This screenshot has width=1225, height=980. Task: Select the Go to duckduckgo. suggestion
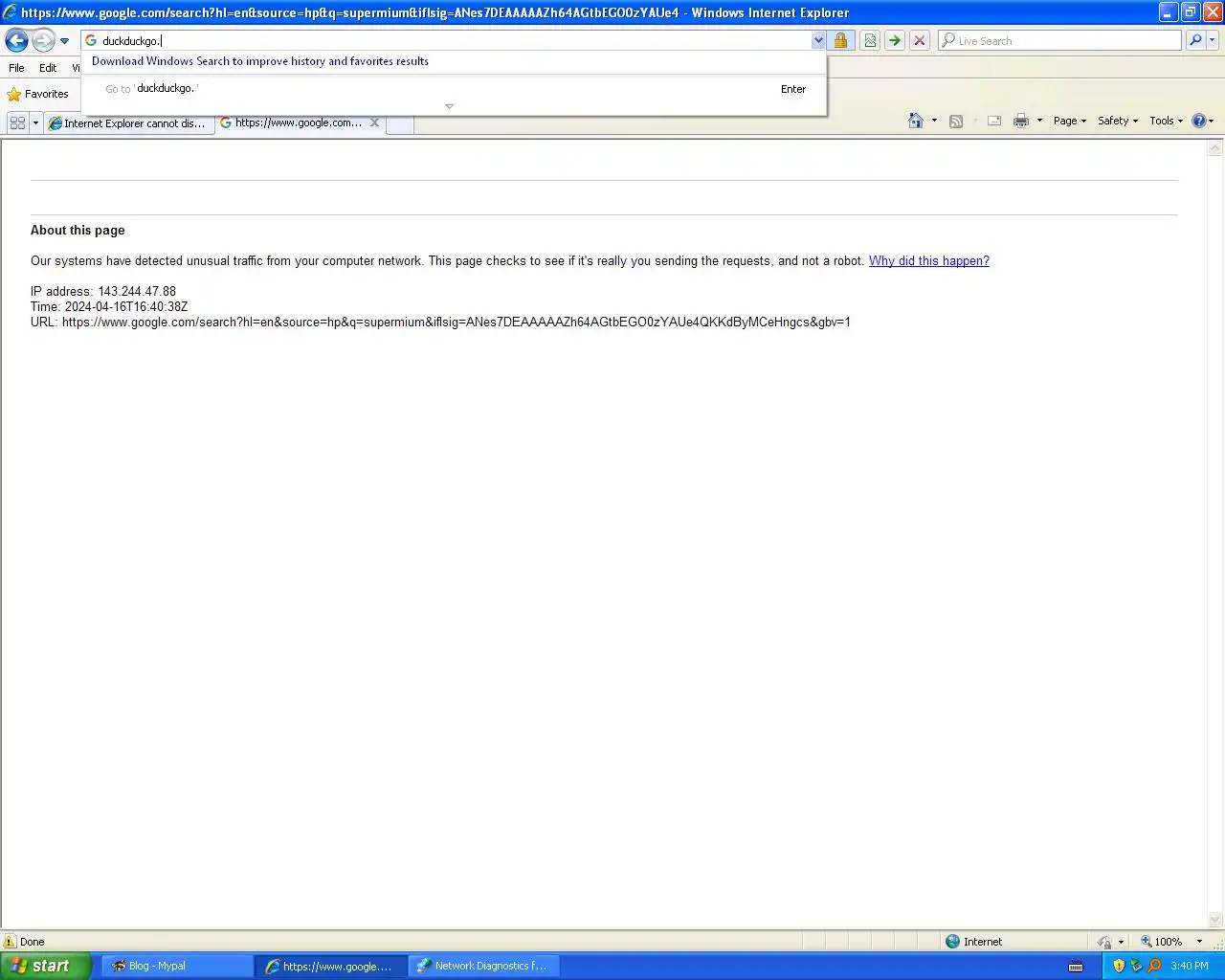pyautogui.click(x=455, y=89)
